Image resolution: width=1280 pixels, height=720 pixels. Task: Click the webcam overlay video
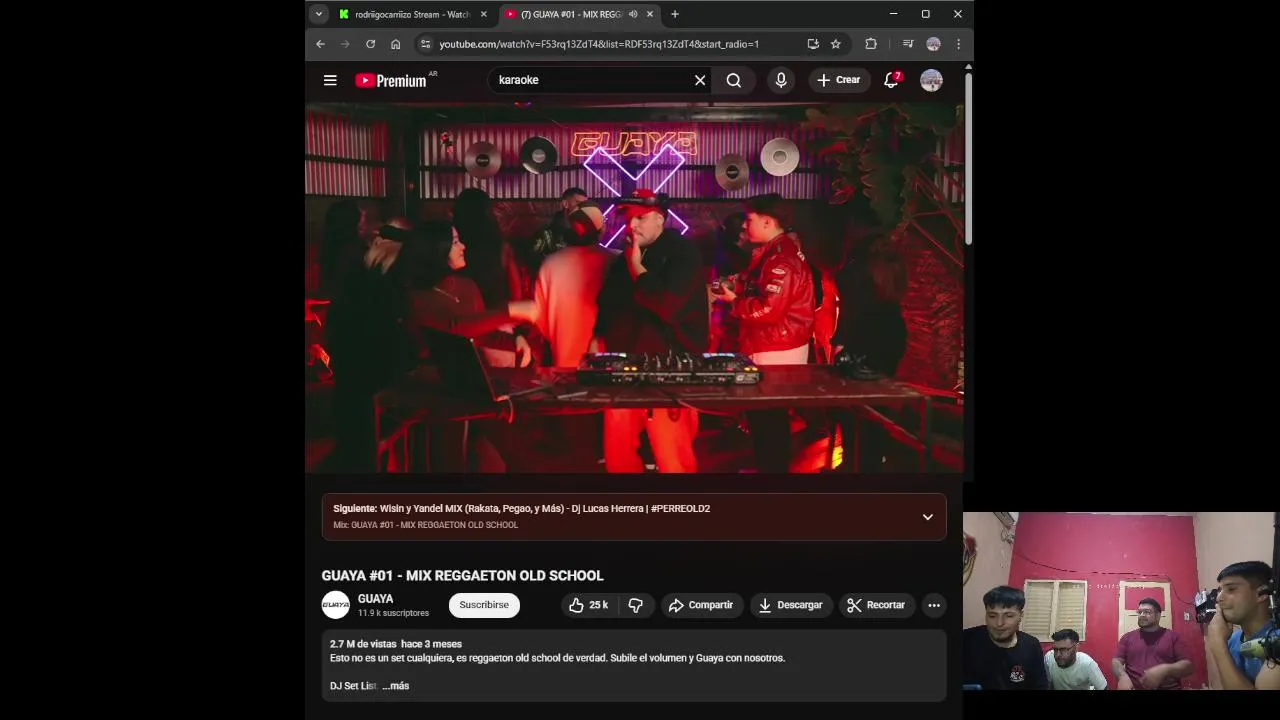1121,601
